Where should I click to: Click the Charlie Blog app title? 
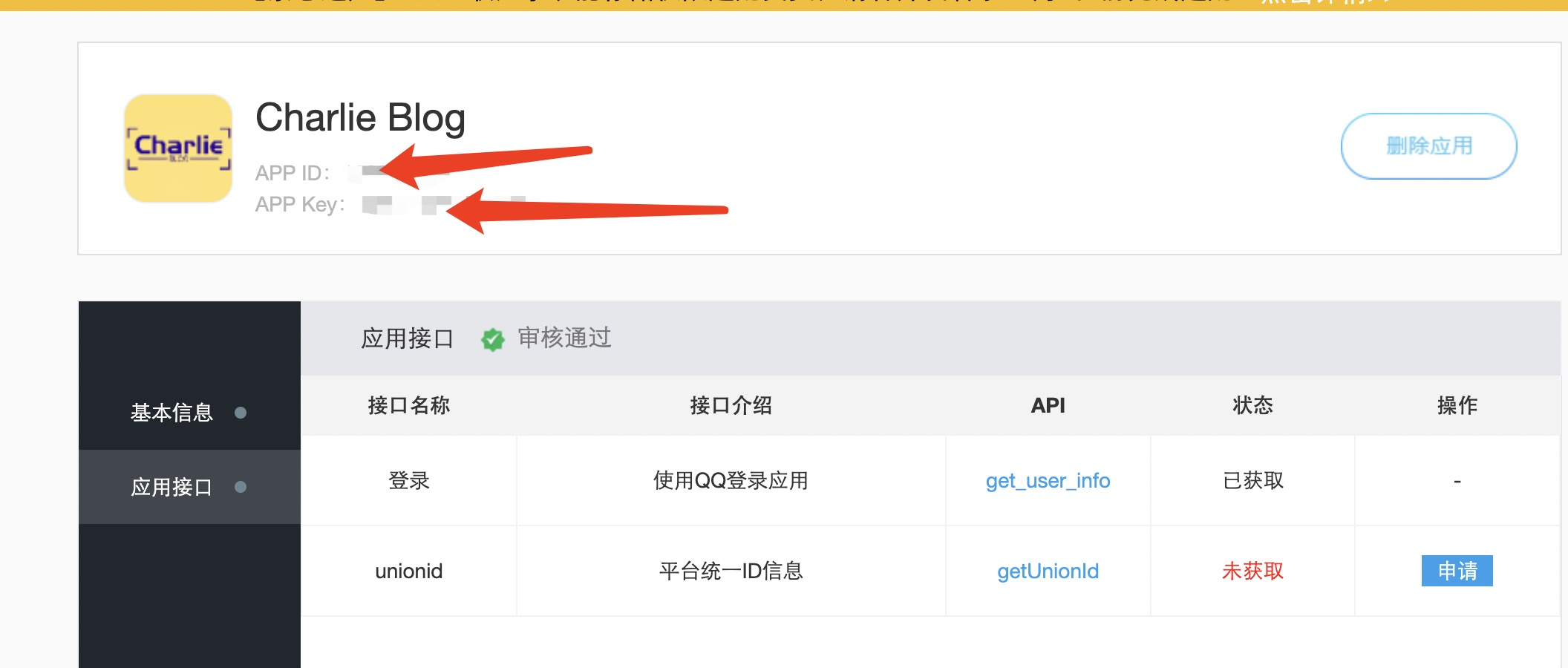click(360, 118)
